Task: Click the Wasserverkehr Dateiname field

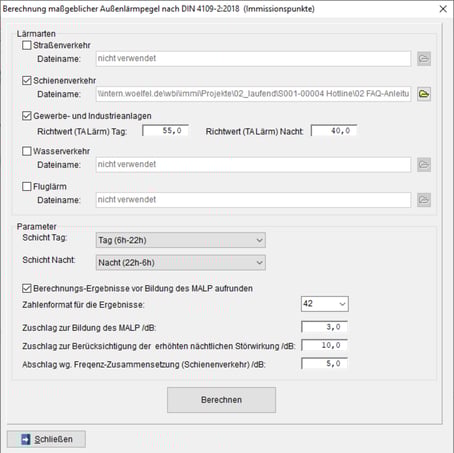Action: (x=253, y=165)
